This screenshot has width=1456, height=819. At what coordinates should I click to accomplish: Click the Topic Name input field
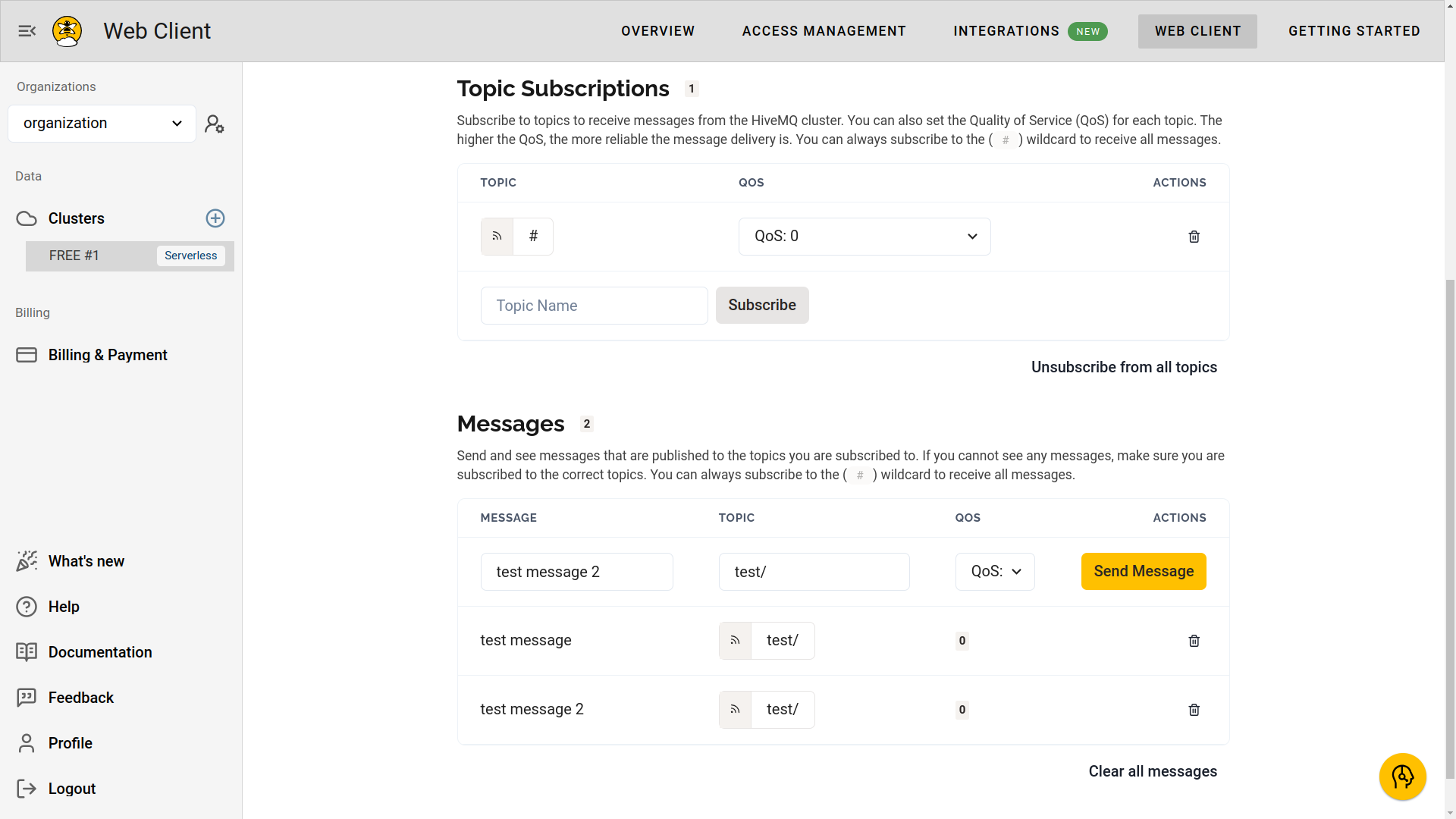[594, 305]
